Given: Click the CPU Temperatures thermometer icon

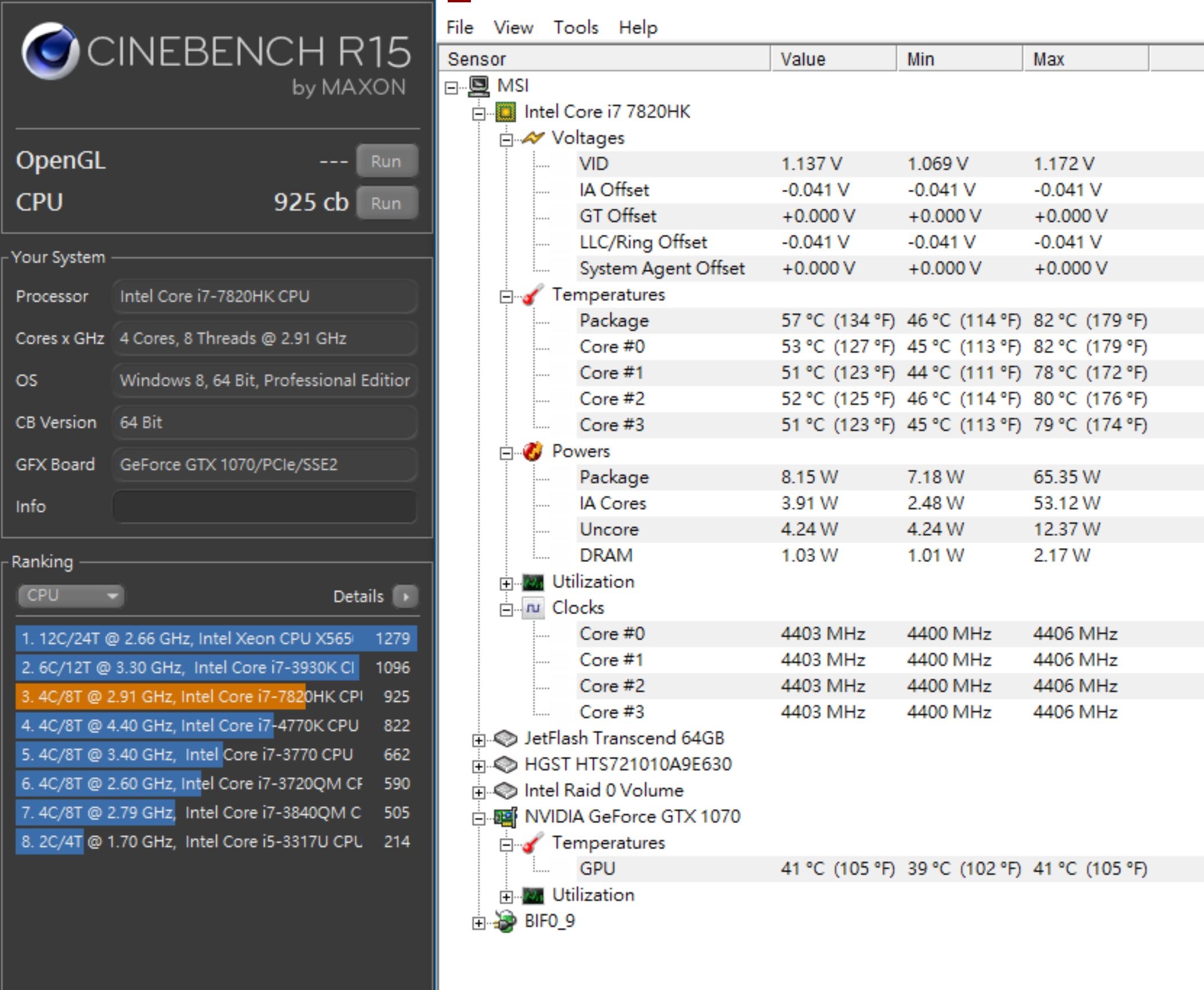Looking at the screenshot, I should coord(533,295).
